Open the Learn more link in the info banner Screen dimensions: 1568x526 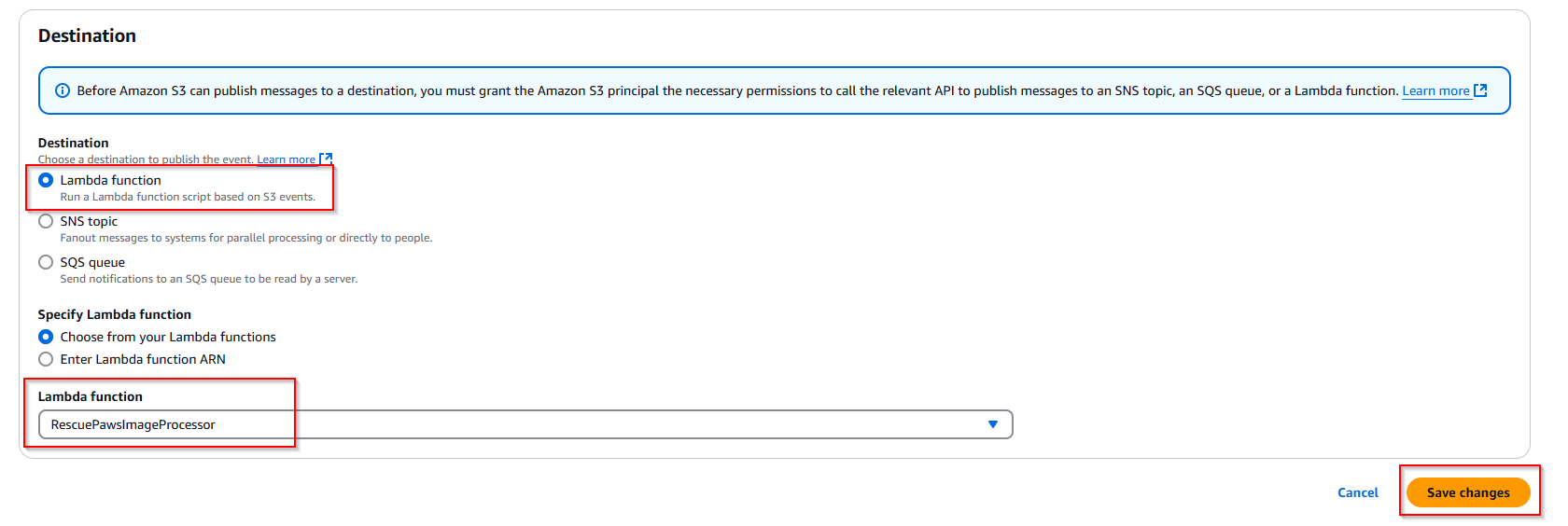pyautogui.click(x=1435, y=90)
